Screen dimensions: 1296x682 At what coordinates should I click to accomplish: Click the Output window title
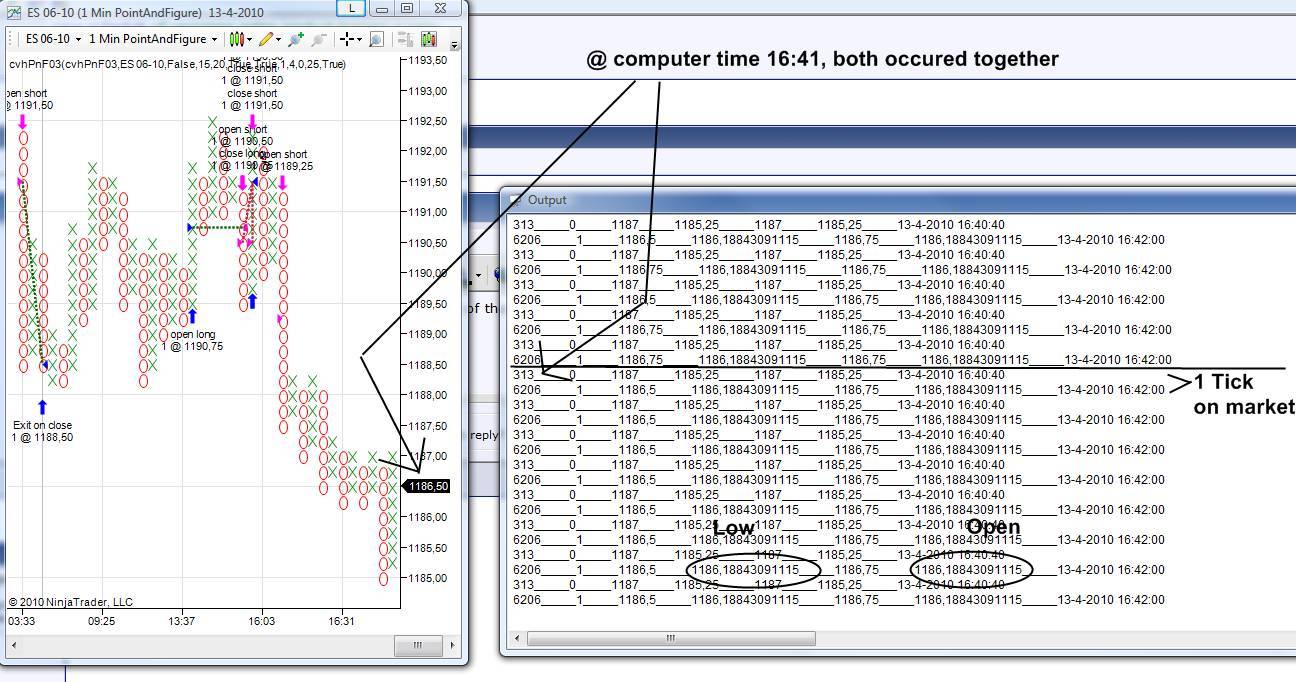pos(547,200)
